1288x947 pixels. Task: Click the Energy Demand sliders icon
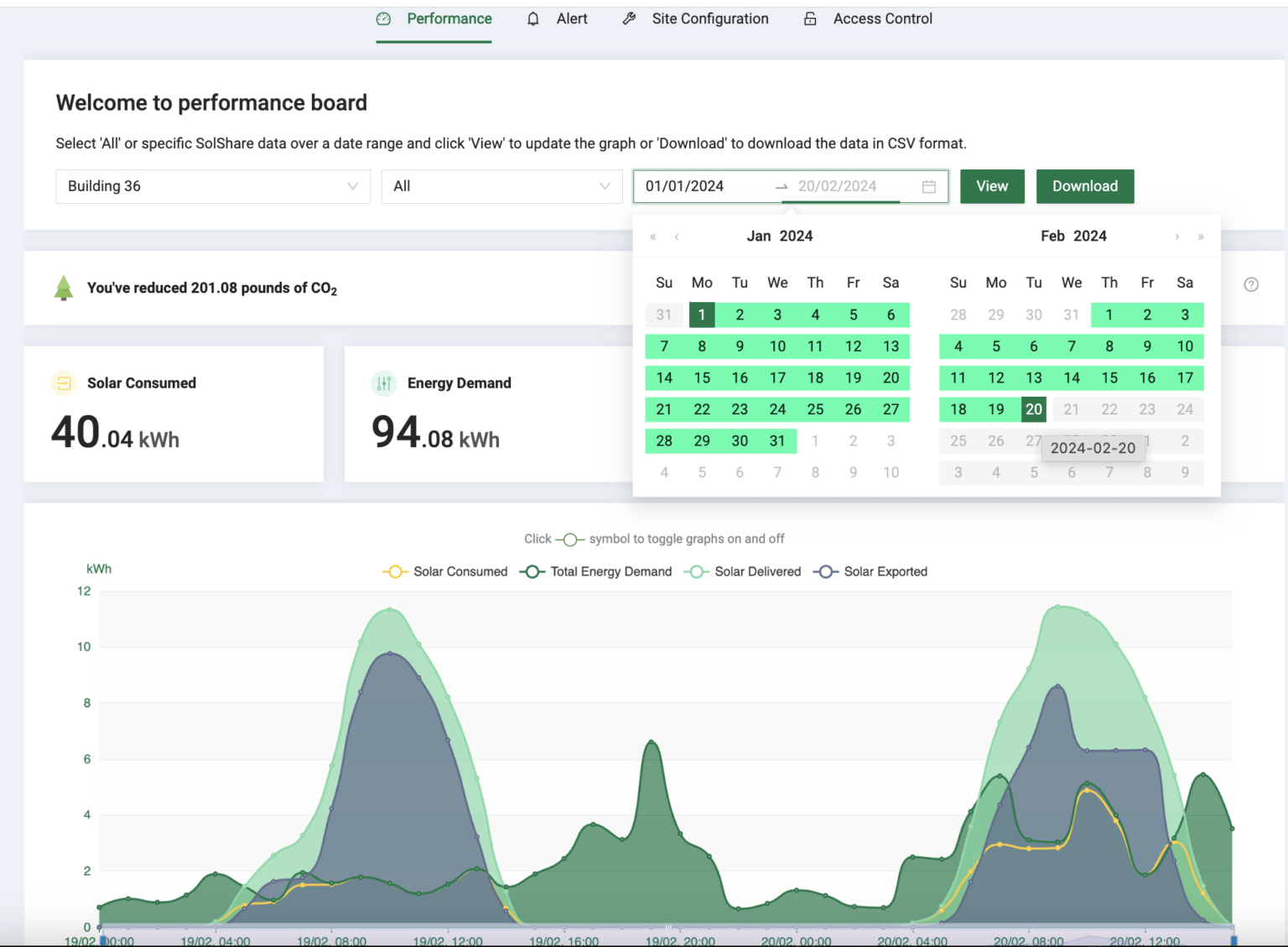tap(384, 383)
